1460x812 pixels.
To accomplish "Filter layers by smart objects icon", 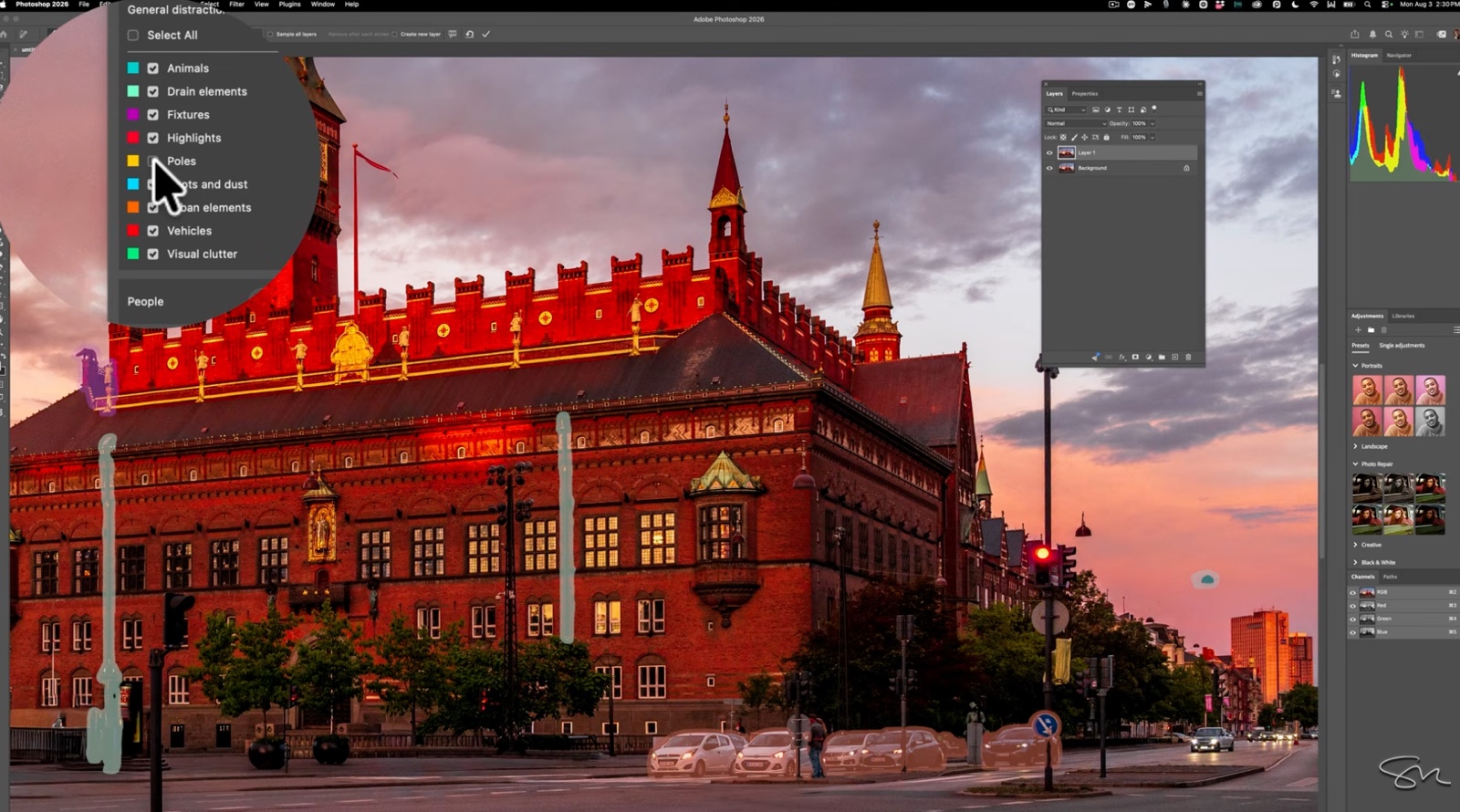I will point(1143,109).
